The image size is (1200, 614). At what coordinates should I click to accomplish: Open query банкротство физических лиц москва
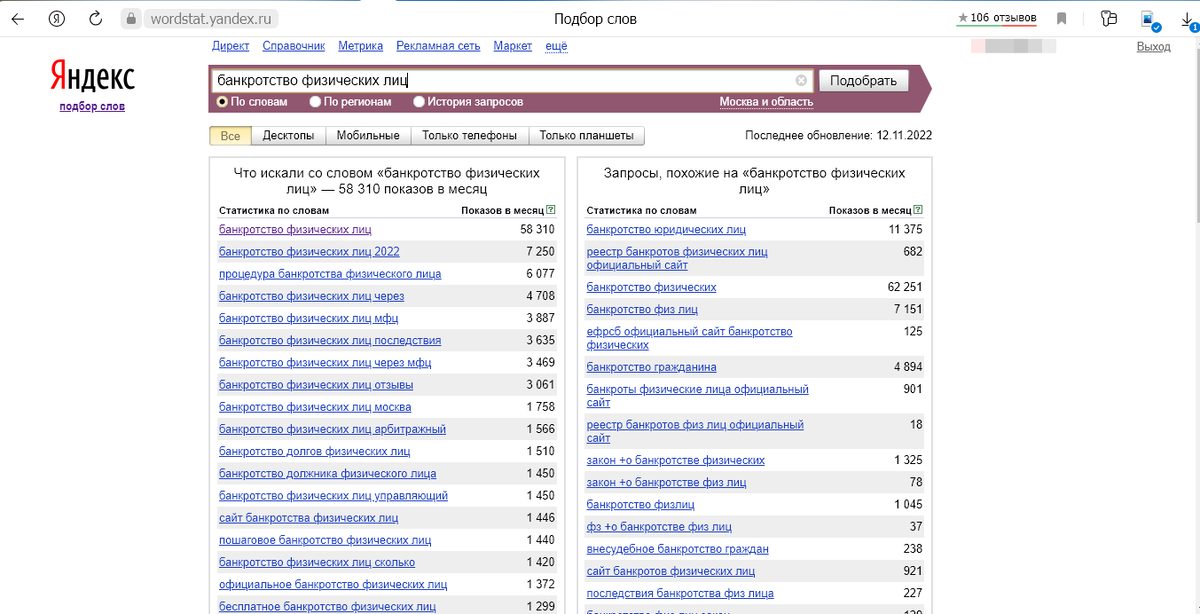point(315,407)
